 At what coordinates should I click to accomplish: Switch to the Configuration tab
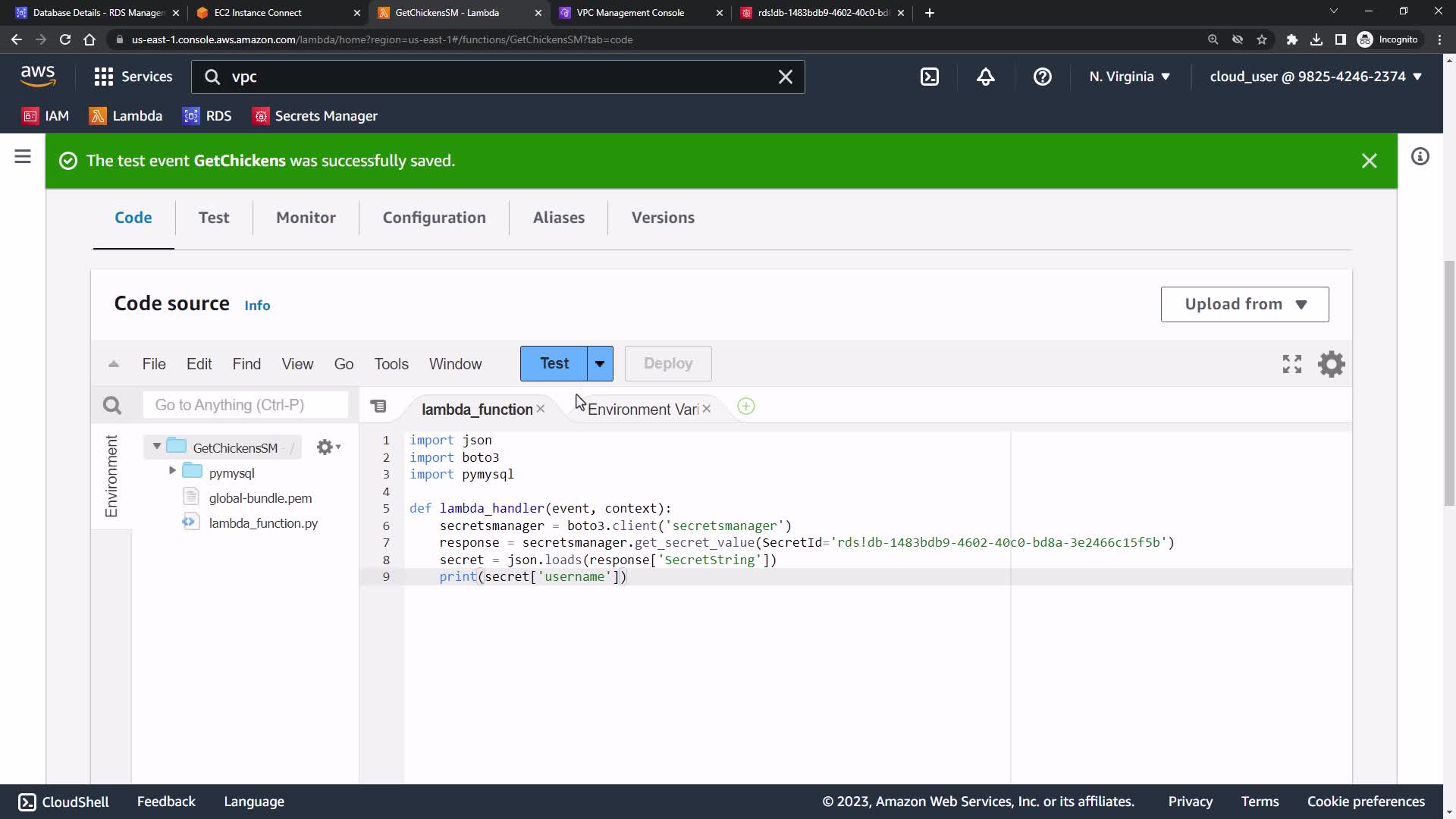pos(434,218)
